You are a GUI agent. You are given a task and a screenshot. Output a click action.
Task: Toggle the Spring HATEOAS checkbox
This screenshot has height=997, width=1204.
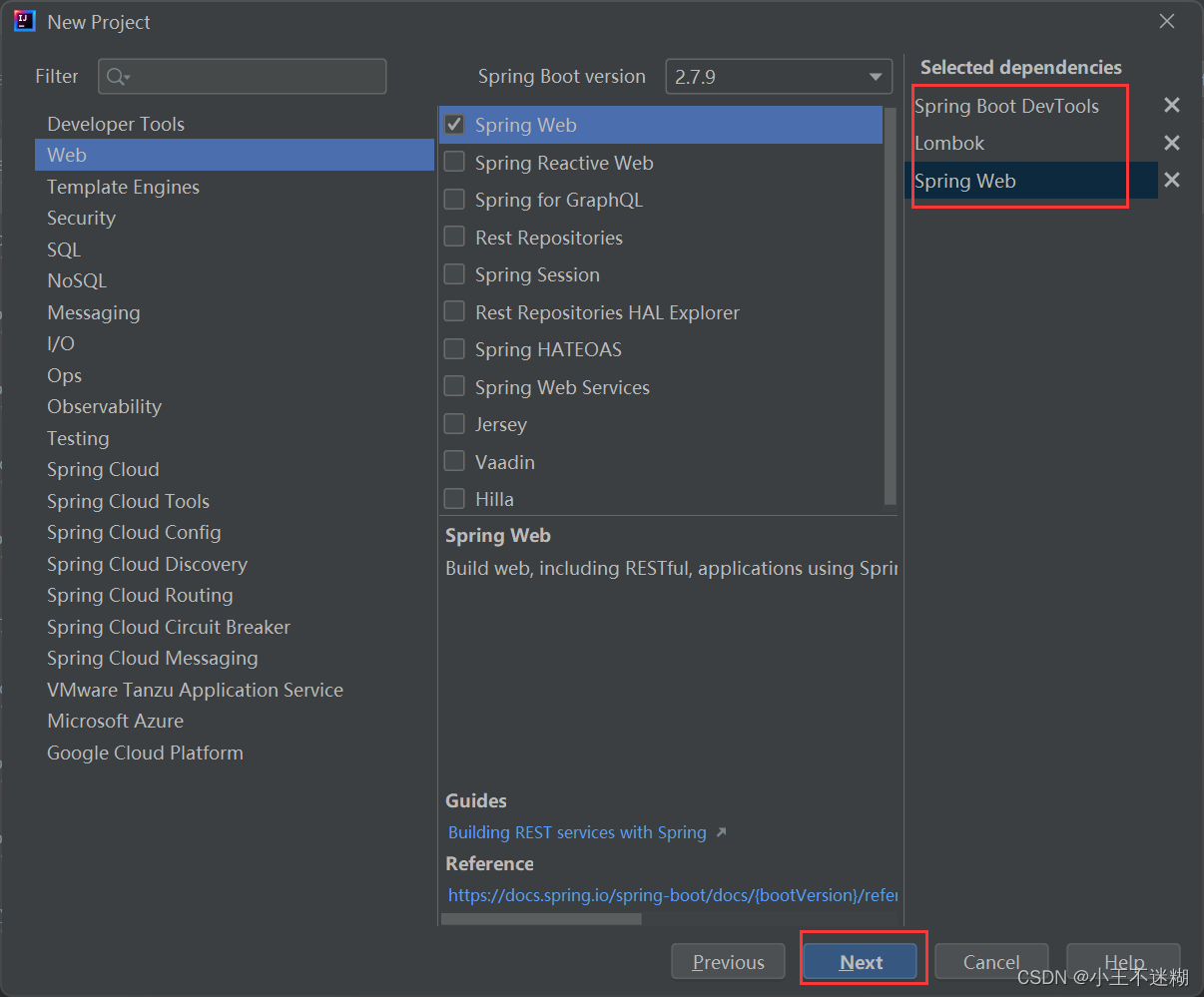click(x=454, y=349)
